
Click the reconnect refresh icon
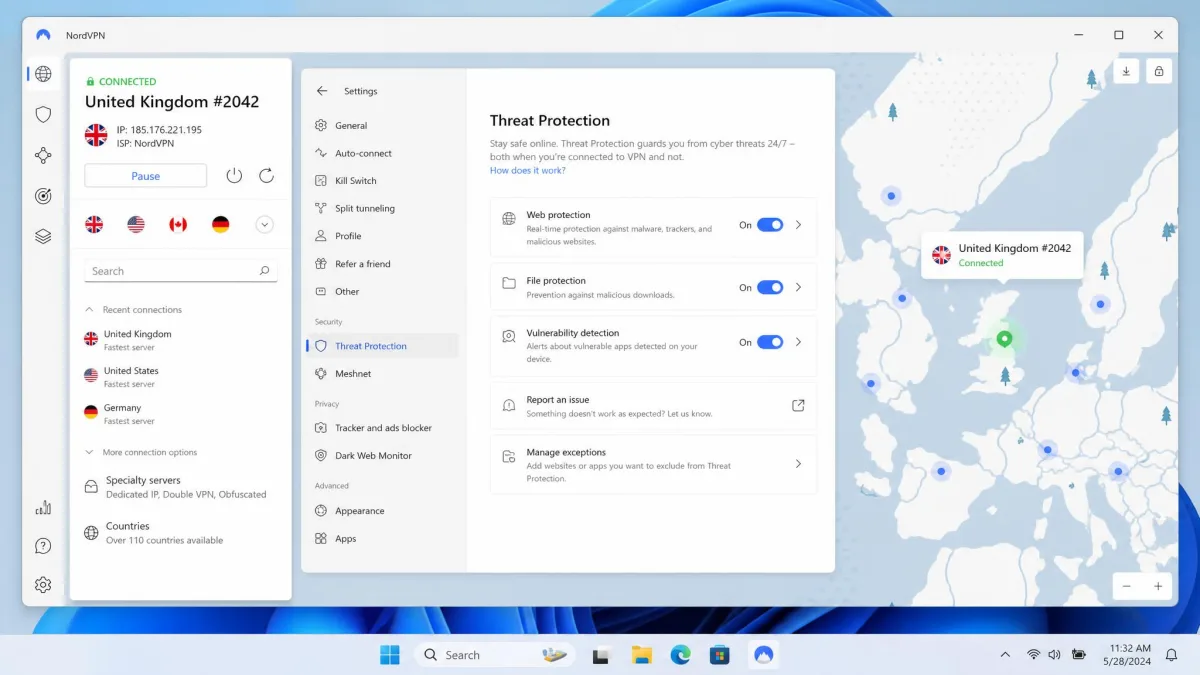(266, 176)
